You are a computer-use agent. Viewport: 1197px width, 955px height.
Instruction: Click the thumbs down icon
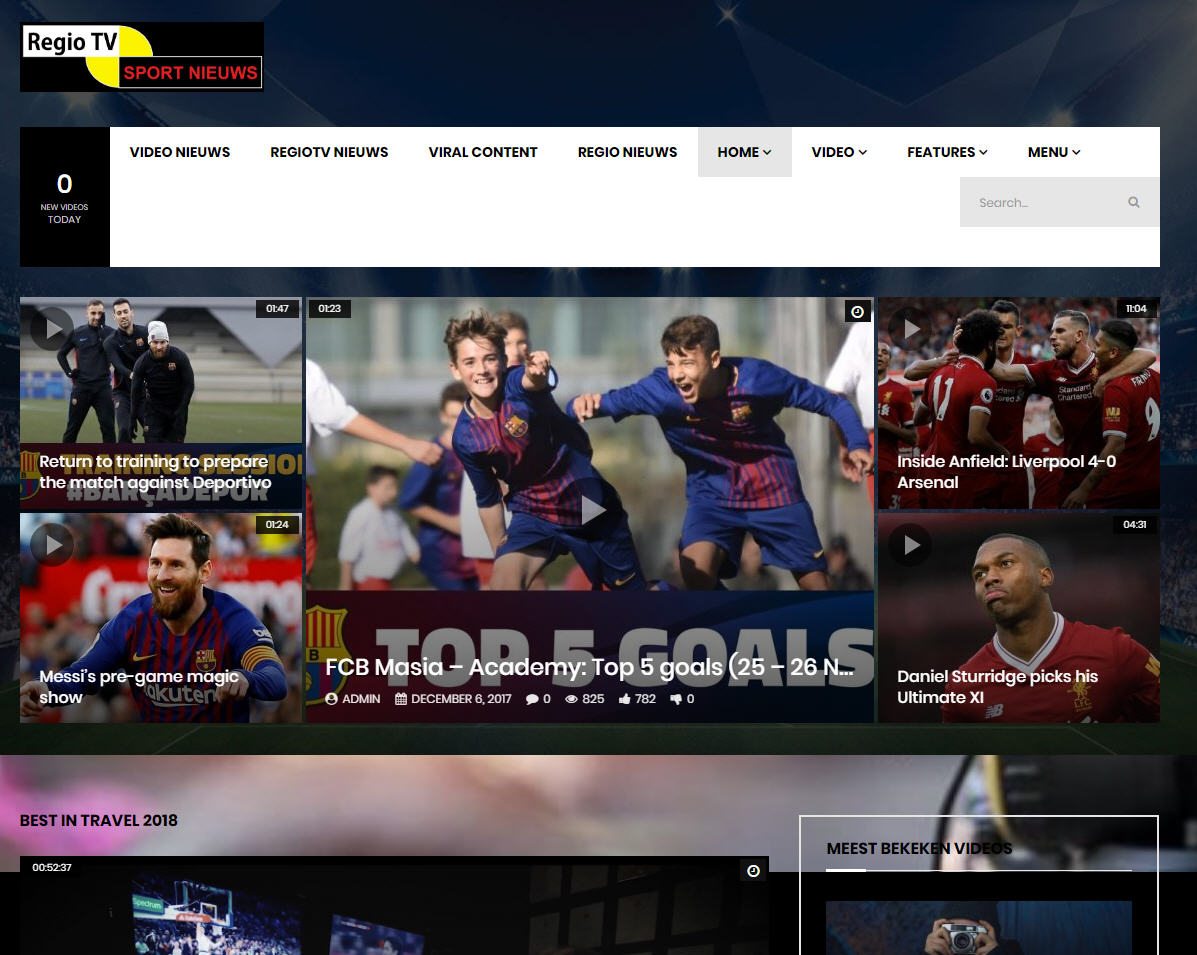click(676, 699)
